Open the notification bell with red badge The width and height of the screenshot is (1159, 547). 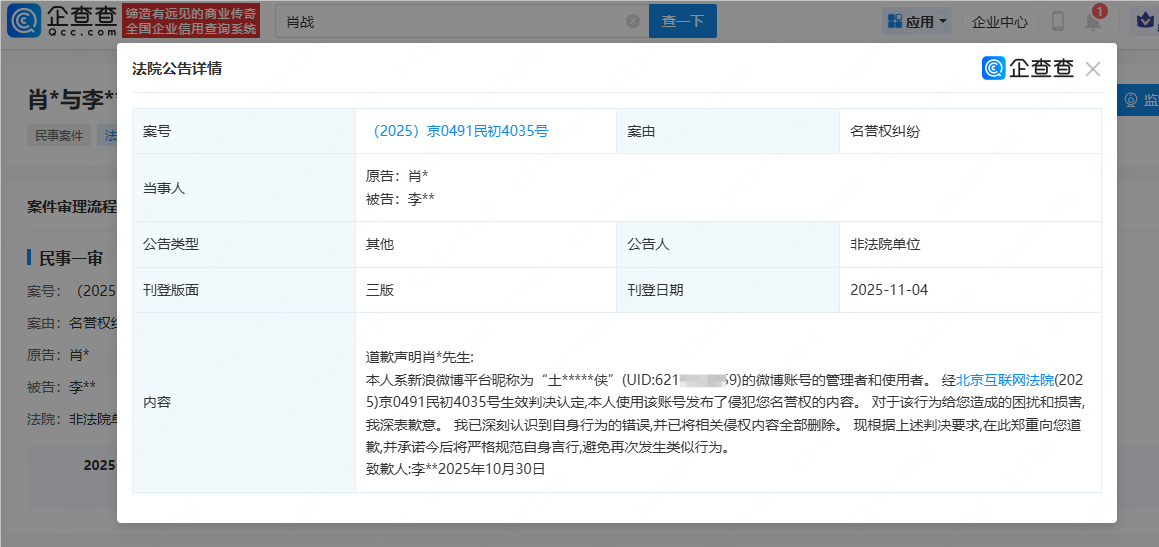(x=1093, y=22)
